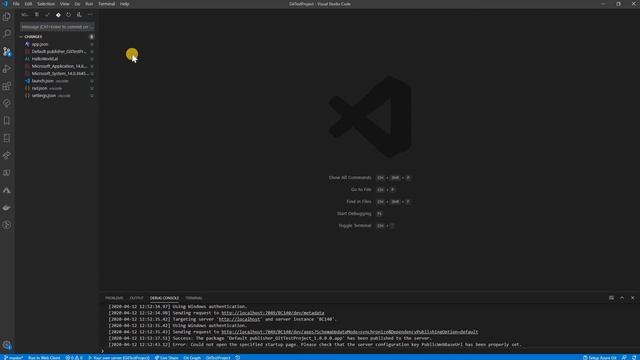Screen dimensions: 640x360
Task: Open the Go menu
Action: coord(77,4)
